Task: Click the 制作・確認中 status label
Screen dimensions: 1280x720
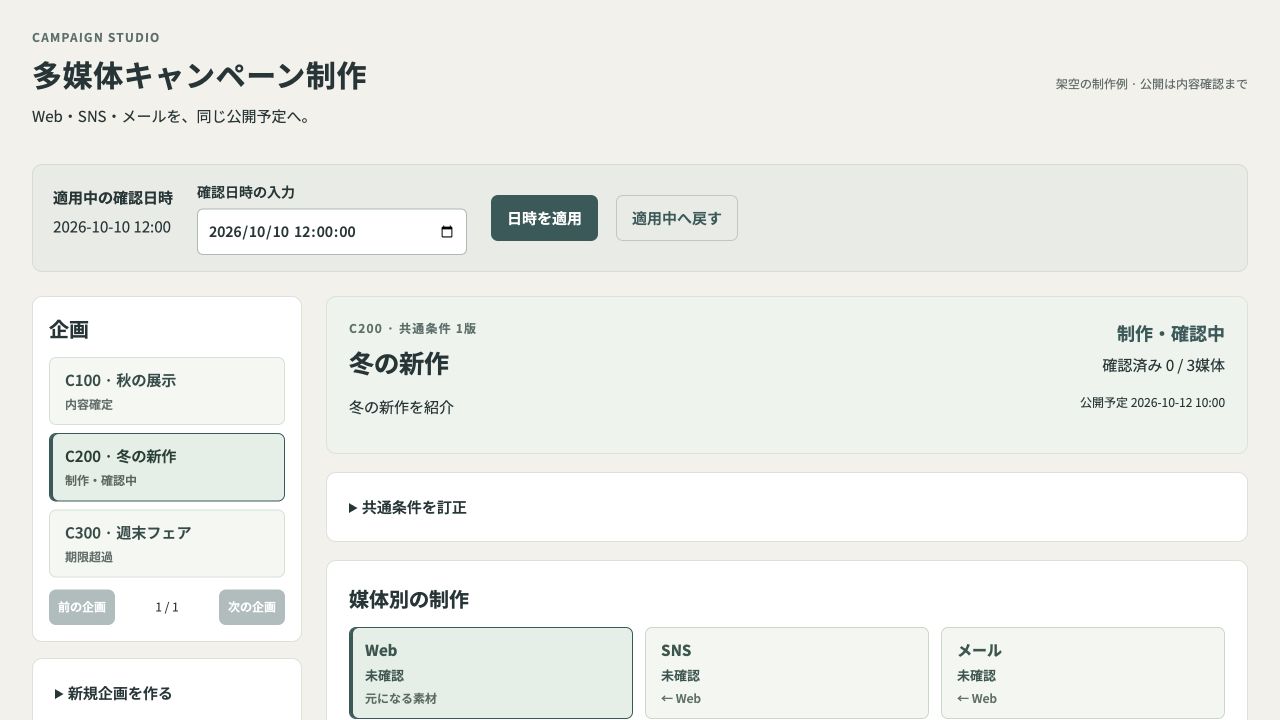Action: (x=1171, y=333)
